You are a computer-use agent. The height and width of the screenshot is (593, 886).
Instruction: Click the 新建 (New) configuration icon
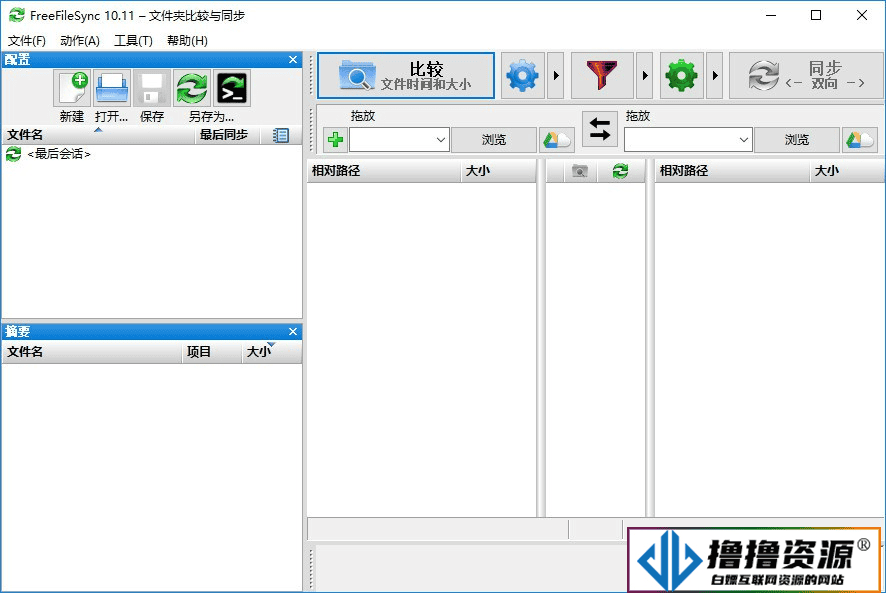pyautogui.click(x=72, y=88)
